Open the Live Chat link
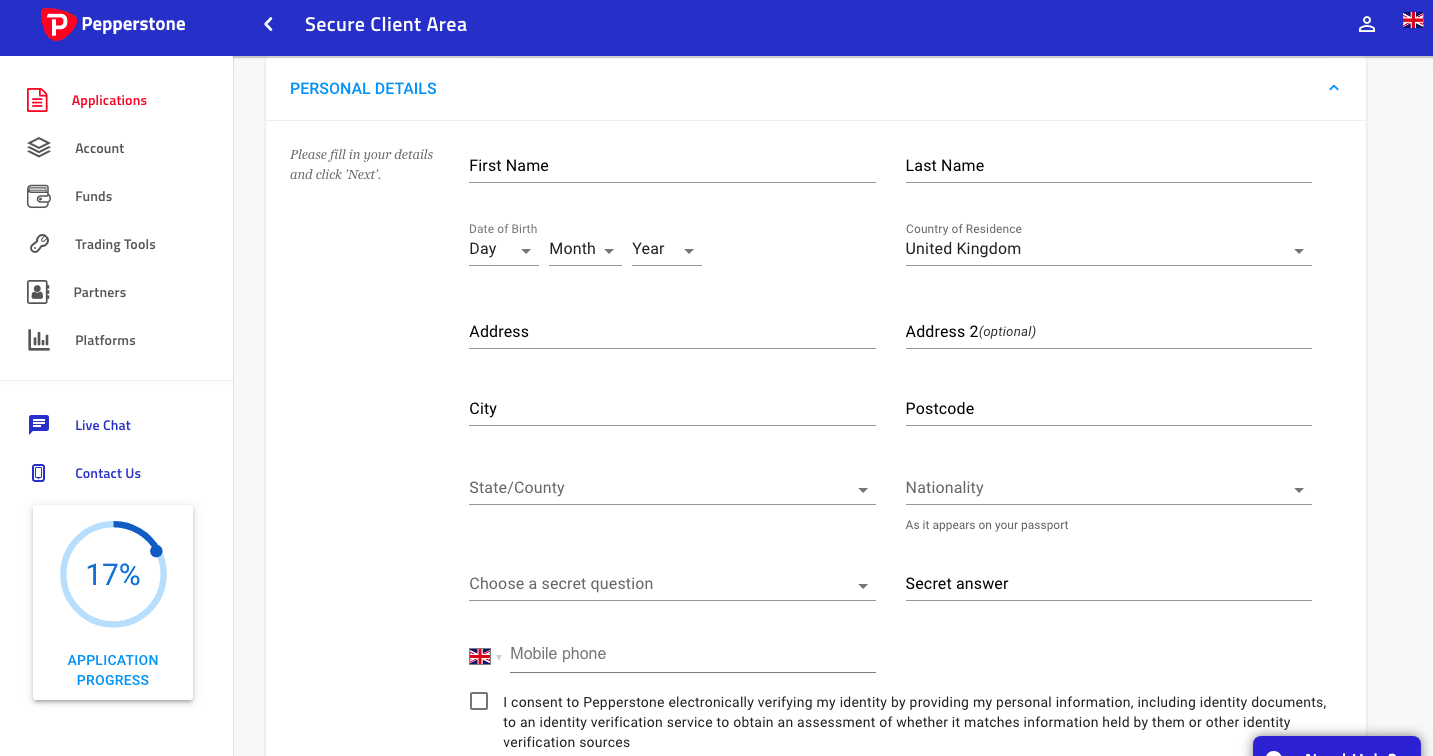Screen dimensions: 1433x756 103,425
